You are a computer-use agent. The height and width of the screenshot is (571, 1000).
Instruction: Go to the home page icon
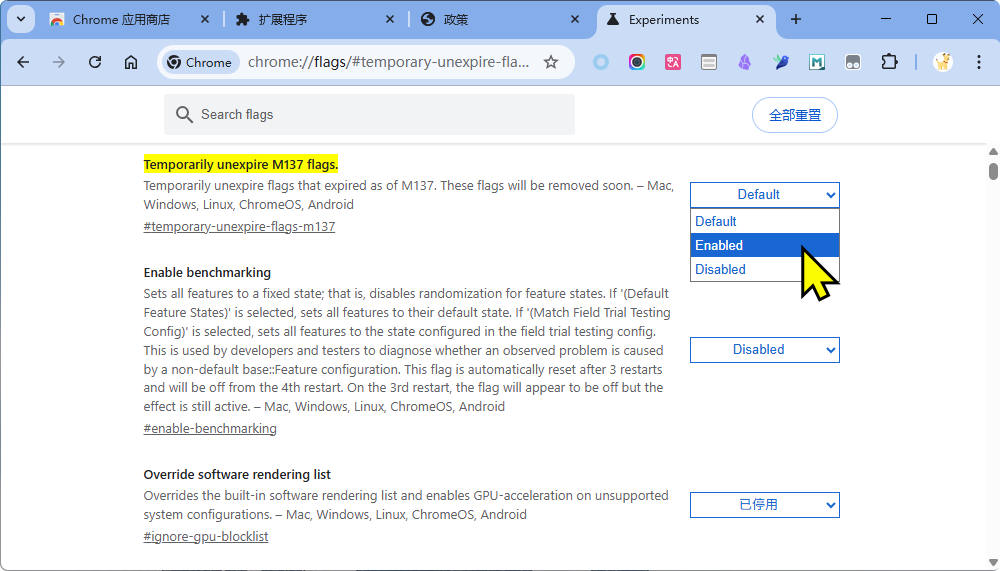tap(131, 62)
